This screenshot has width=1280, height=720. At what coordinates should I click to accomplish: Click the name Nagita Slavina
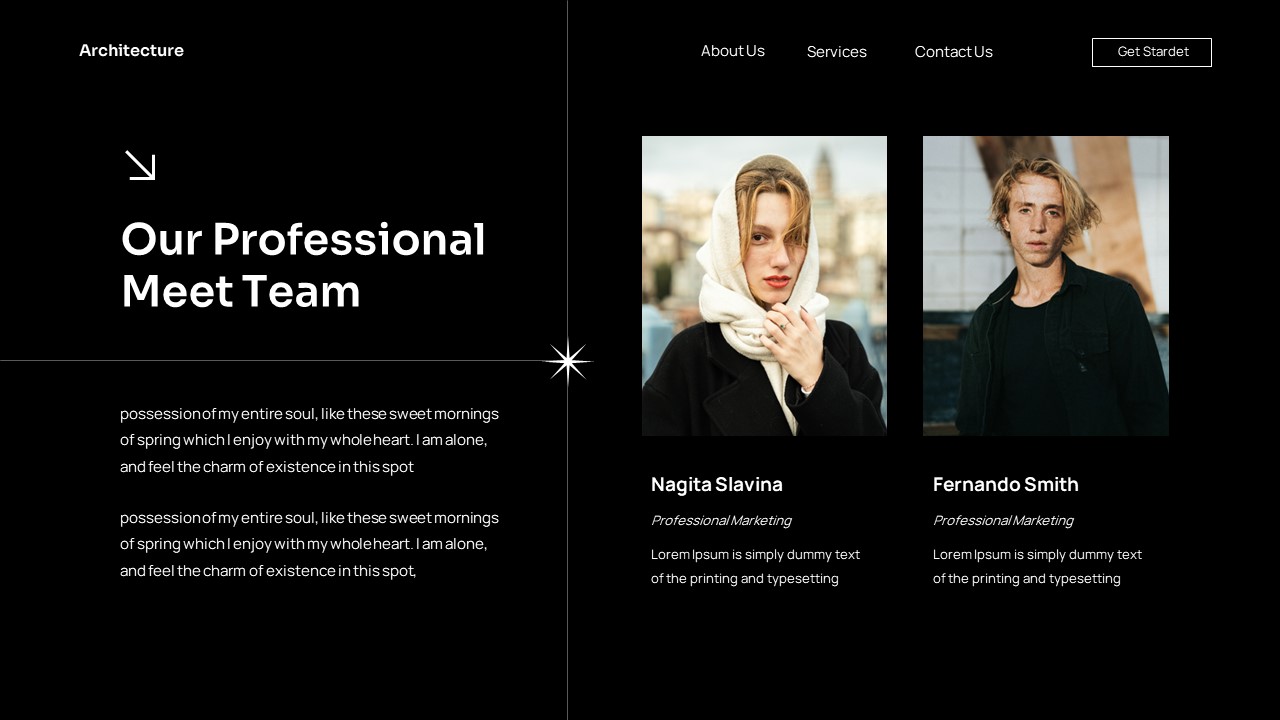717,484
